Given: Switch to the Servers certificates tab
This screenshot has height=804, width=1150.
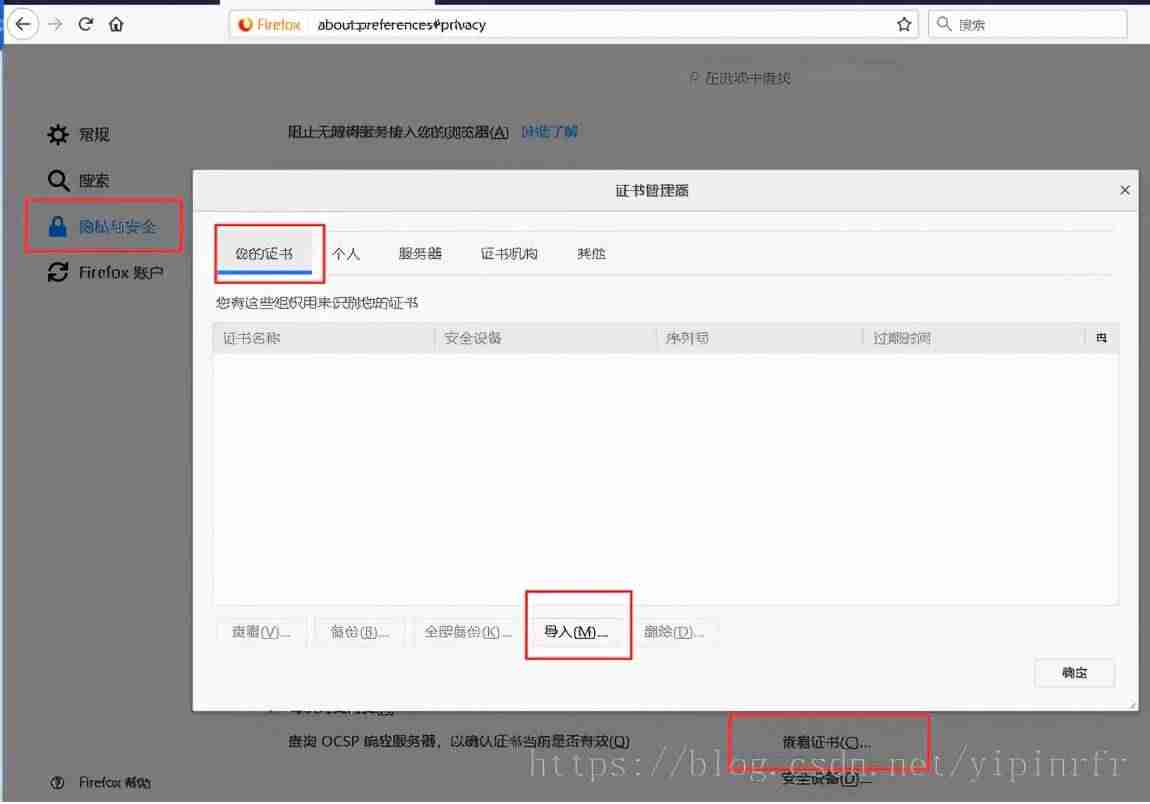Looking at the screenshot, I should coord(420,254).
